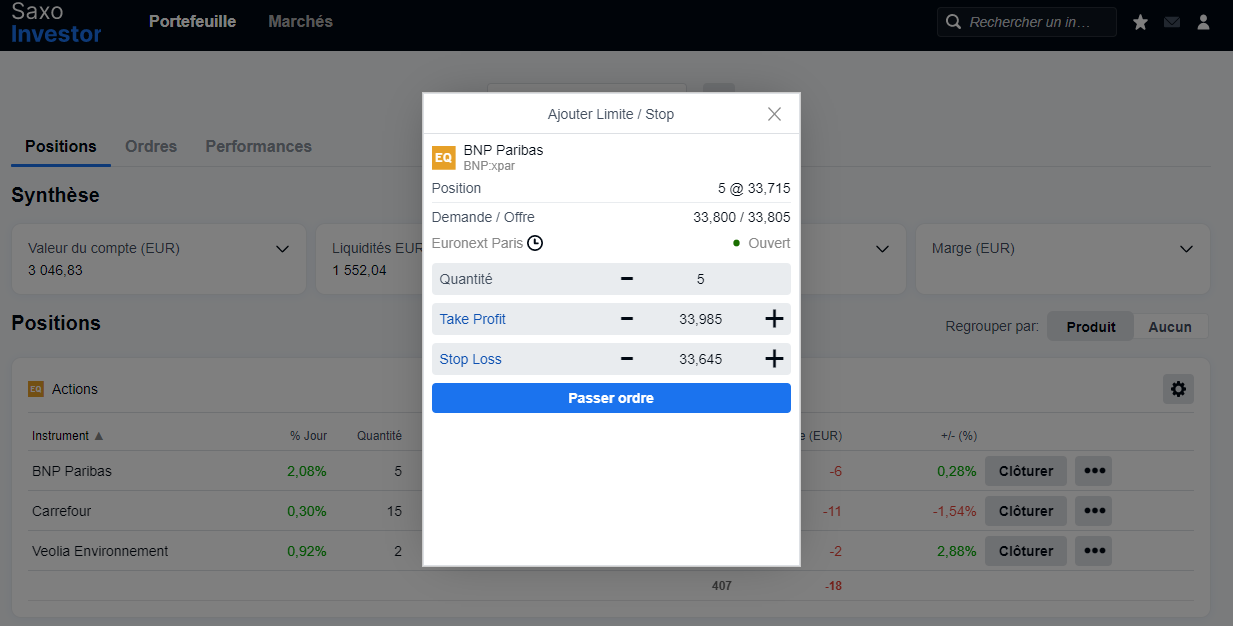Click the Passer ordre button
Viewport: 1233px width, 626px height.
pyautogui.click(x=611, y=398)
